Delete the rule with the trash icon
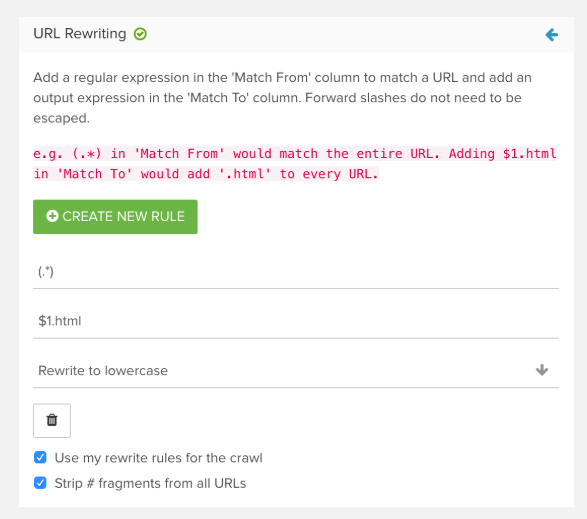Image resolution: width=587 pixels, height=519 pixels. point(52,420)
